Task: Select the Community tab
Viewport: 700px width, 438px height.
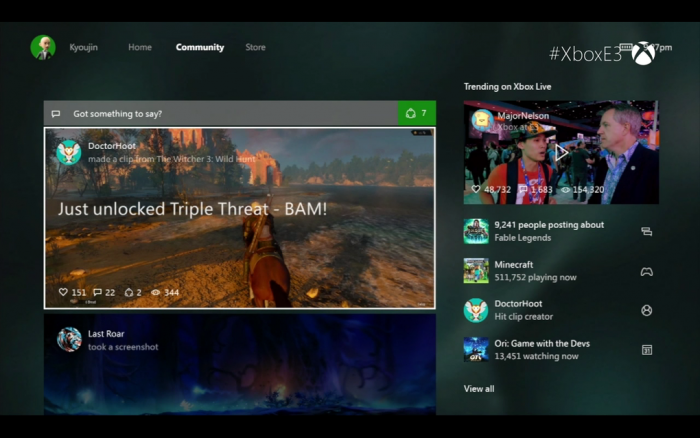Action: point(200,47)
